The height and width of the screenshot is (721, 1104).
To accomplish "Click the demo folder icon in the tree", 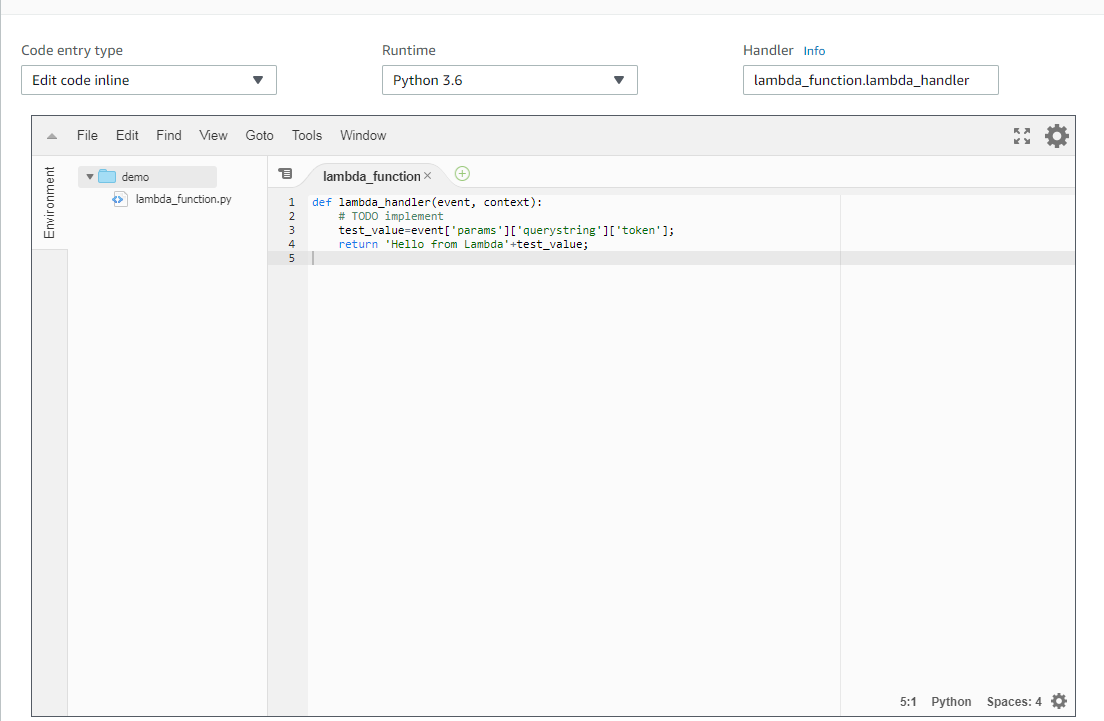I will [106, 176].
